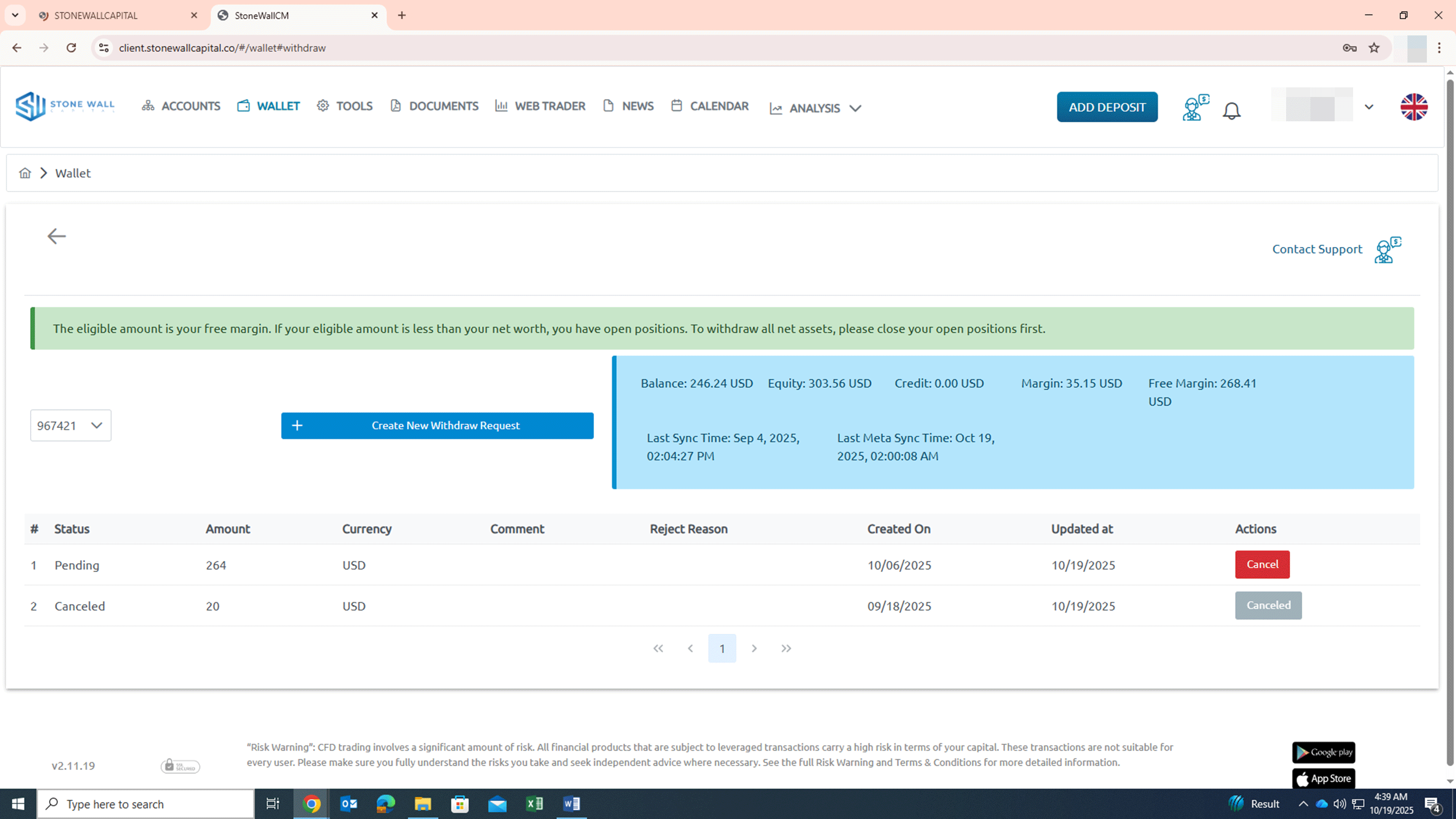1456x819 pixels.
Task: Open the Google Play store badge
Action: (1323, 753)
